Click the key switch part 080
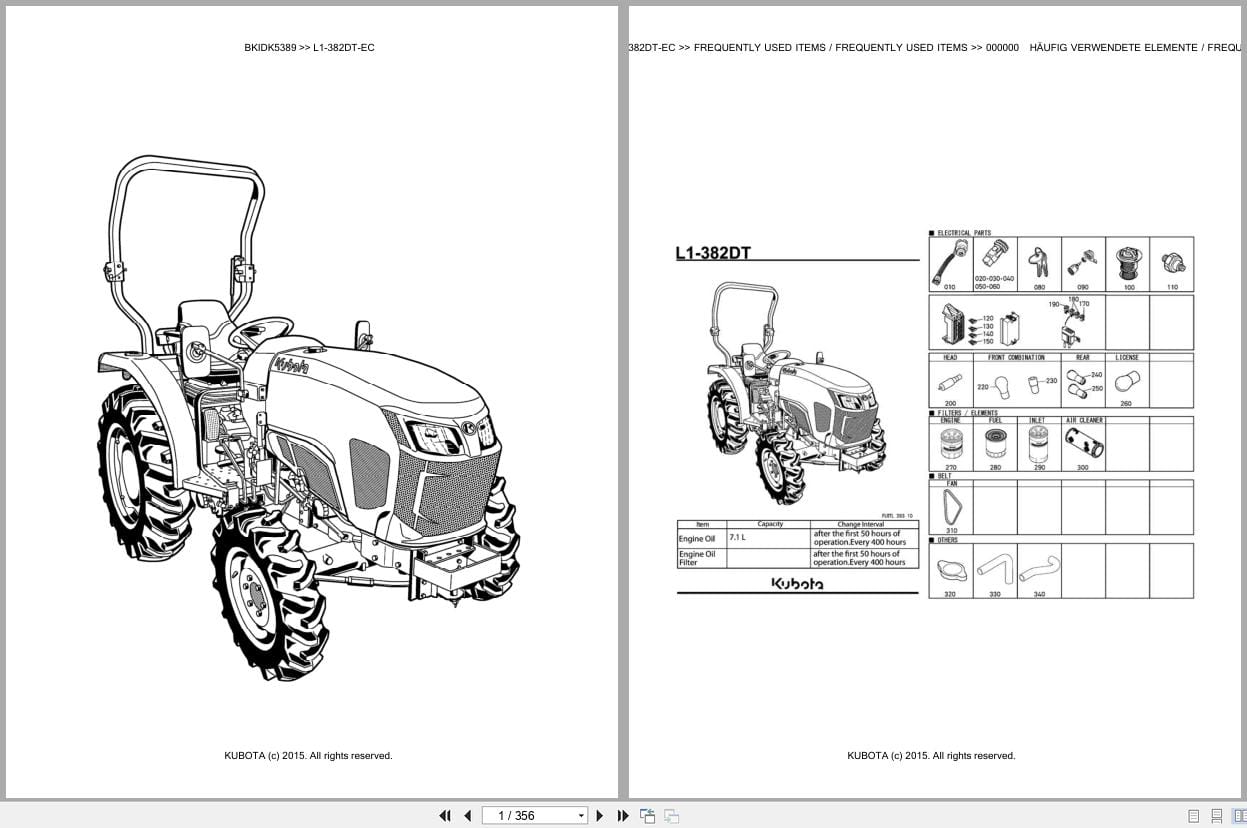1247x828 pixels. point(1039,264)
